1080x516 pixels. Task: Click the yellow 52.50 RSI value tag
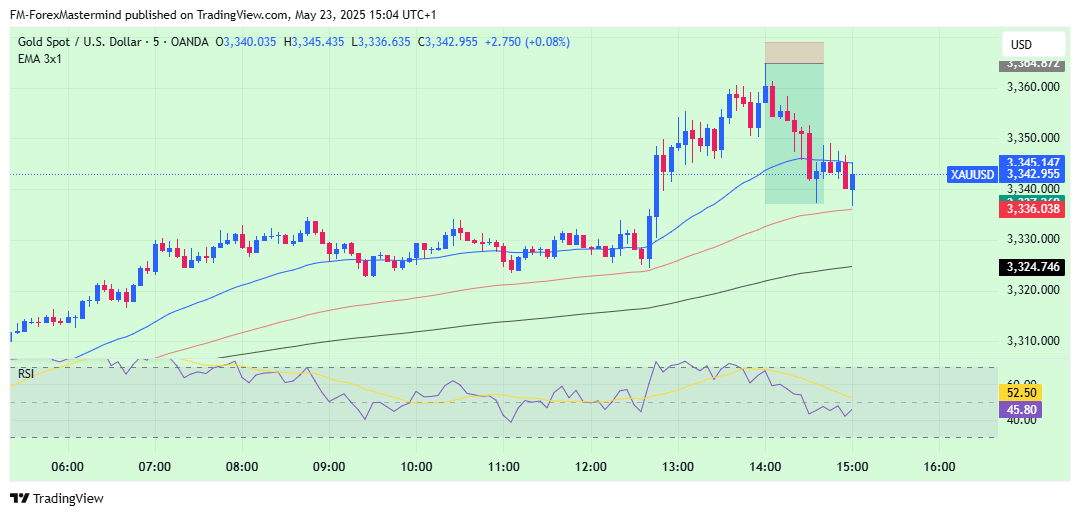tap(1019, 393)
